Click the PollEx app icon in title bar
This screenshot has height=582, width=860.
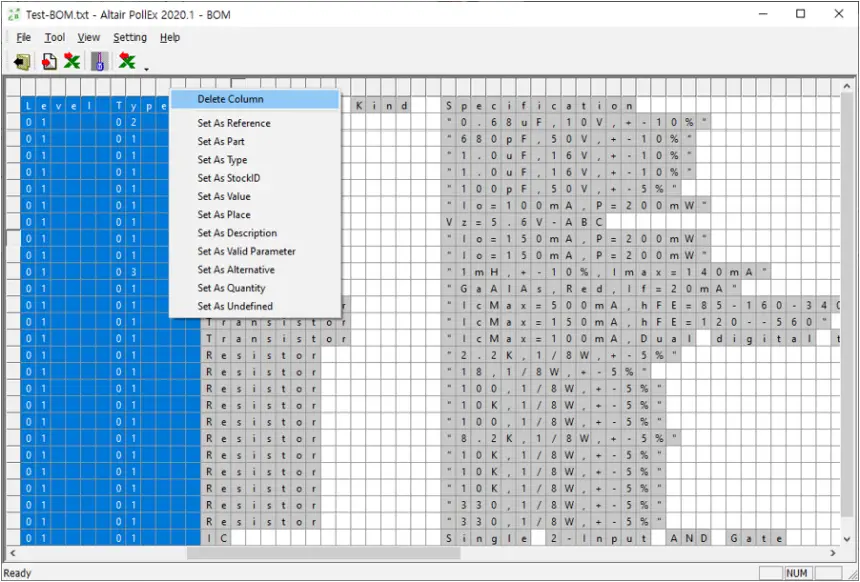point(14,14)
